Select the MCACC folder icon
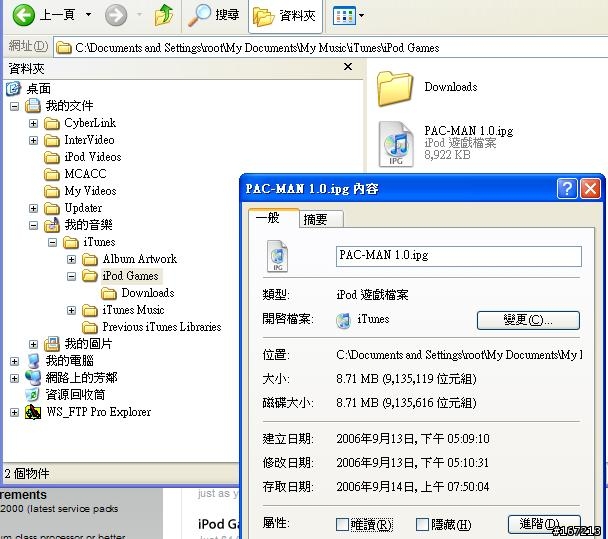The image size is (608, 539). (52, 174)
